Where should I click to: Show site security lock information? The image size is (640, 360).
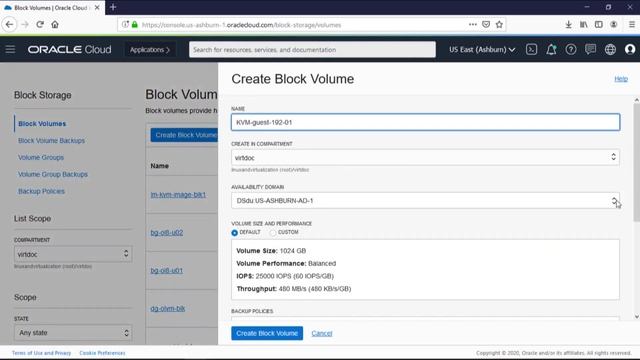point(135,24)
